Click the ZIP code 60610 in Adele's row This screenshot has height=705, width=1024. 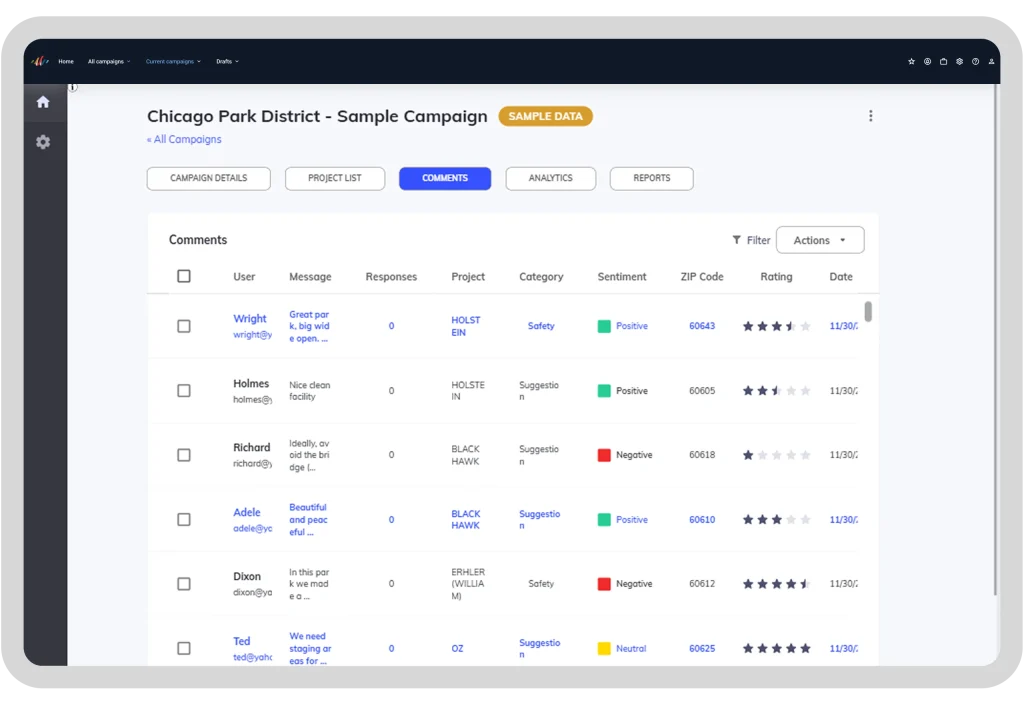(x=702, y=520)
